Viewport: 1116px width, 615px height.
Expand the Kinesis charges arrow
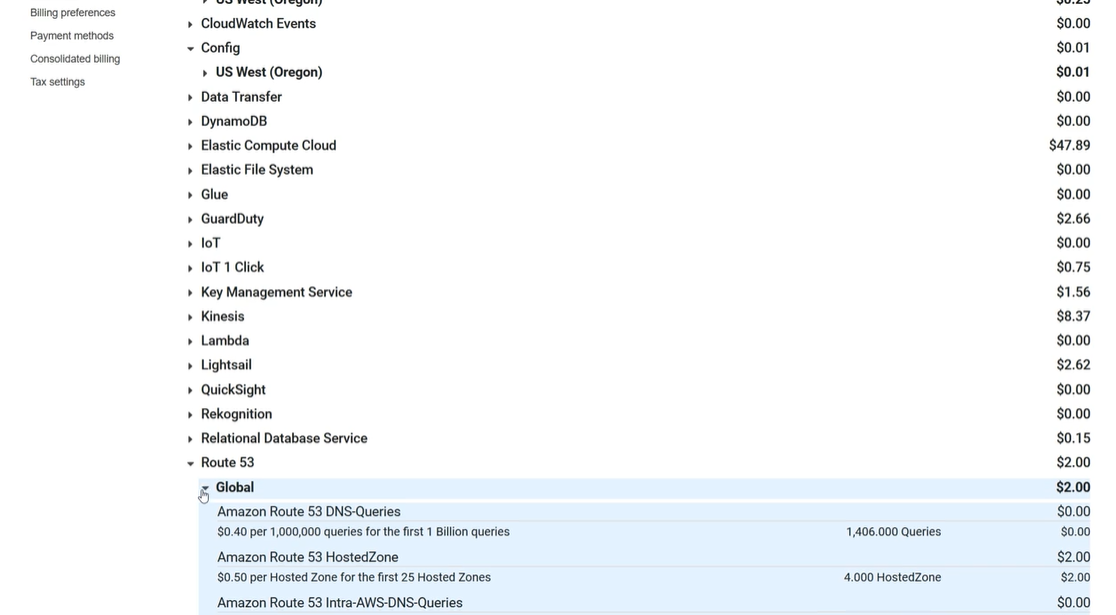(x=190, y=317)
